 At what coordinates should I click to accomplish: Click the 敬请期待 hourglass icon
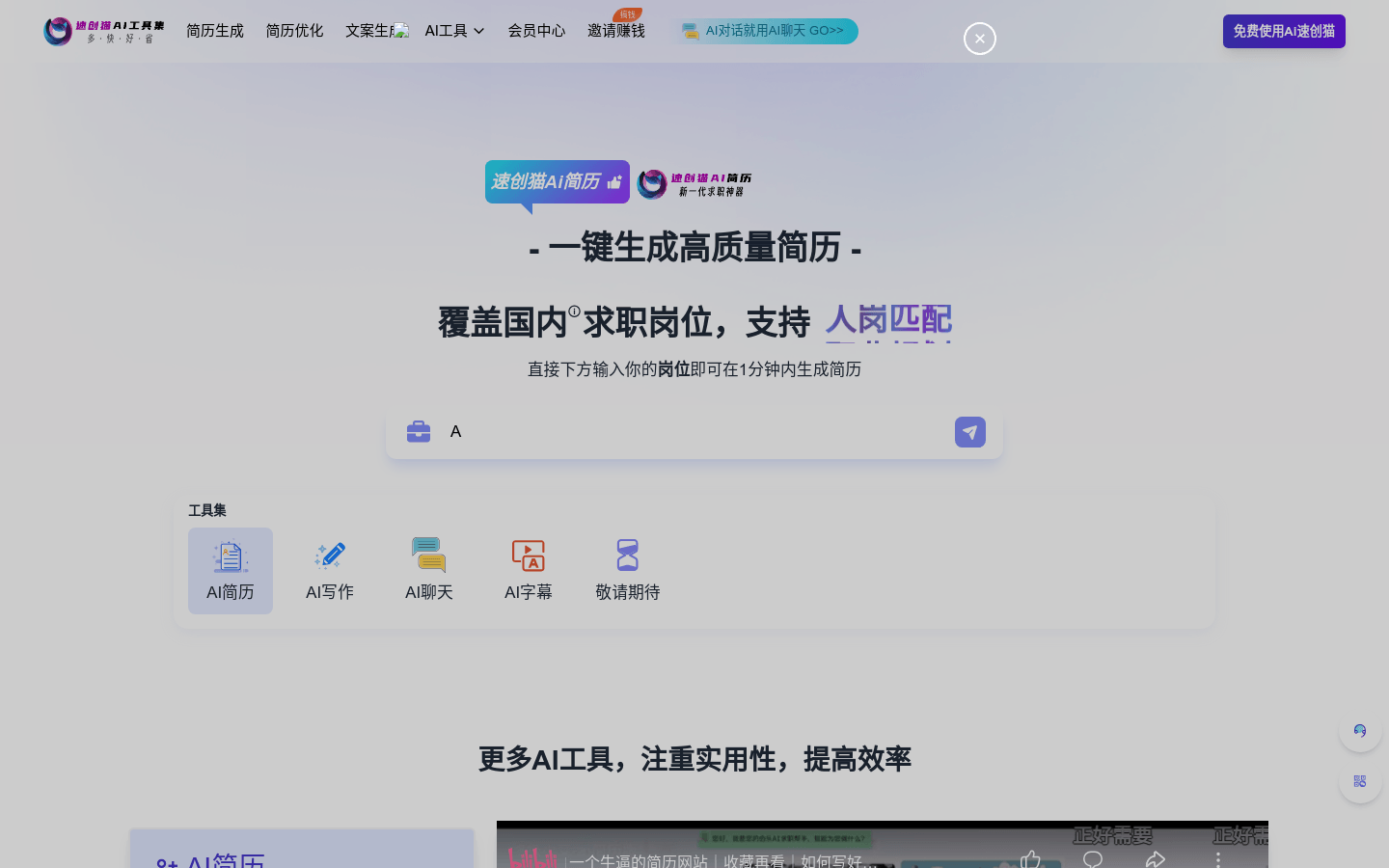628,556
